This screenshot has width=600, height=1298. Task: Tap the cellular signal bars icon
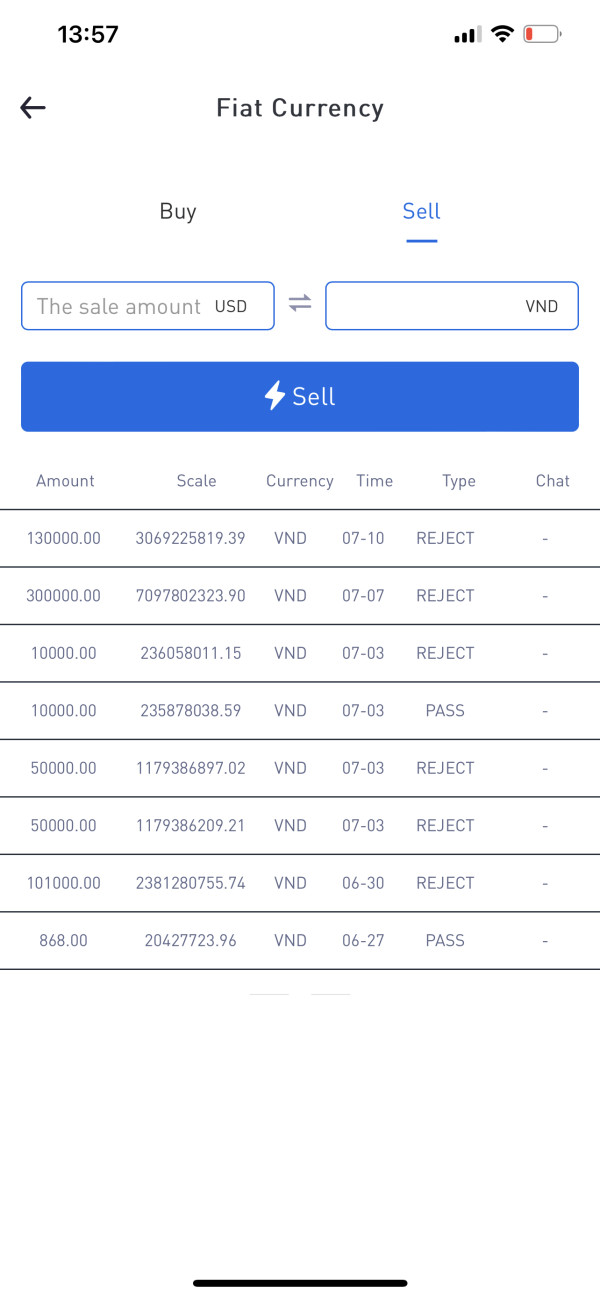466,35
